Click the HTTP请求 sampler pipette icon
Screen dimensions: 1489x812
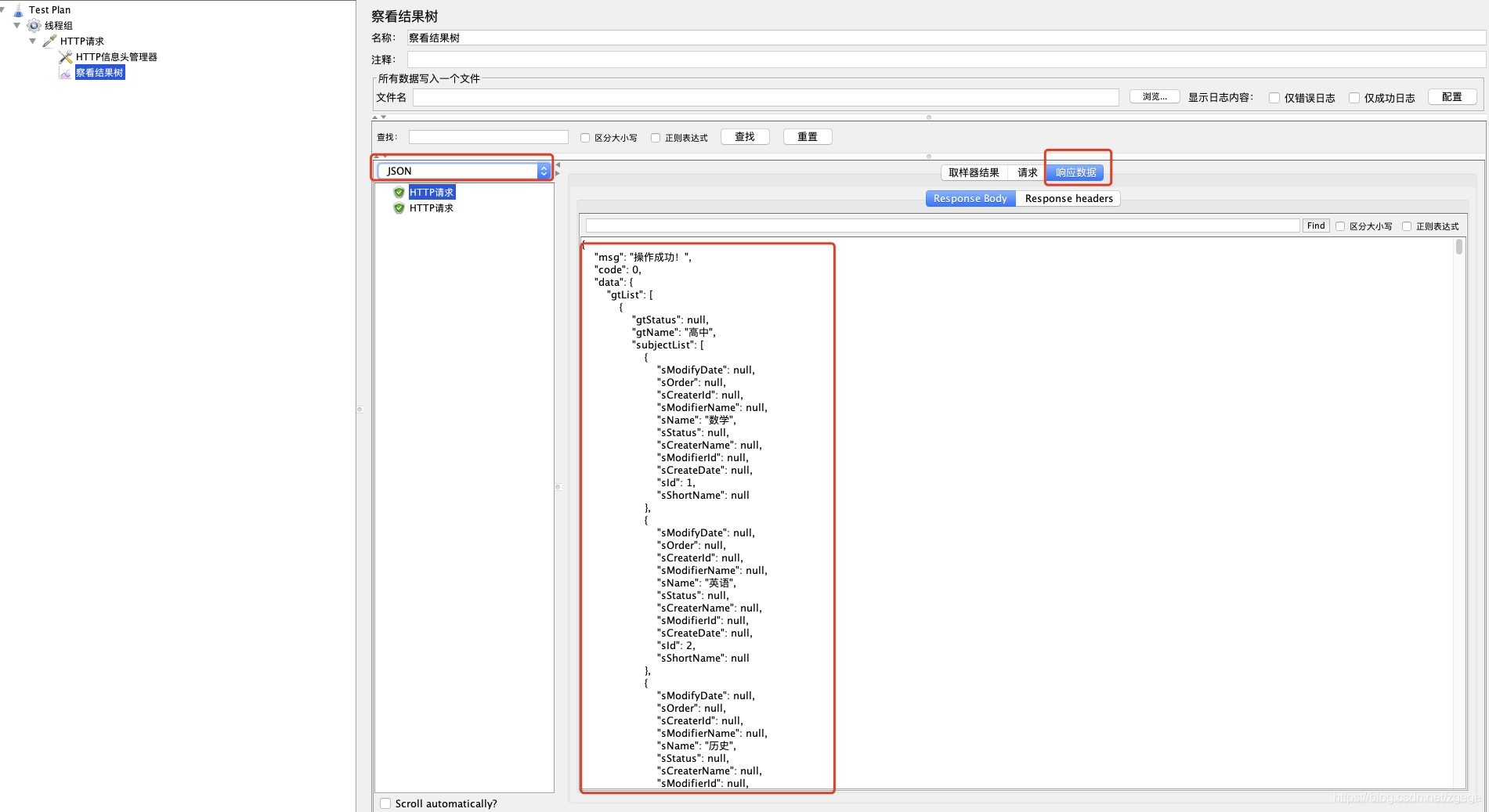point(50,42)
